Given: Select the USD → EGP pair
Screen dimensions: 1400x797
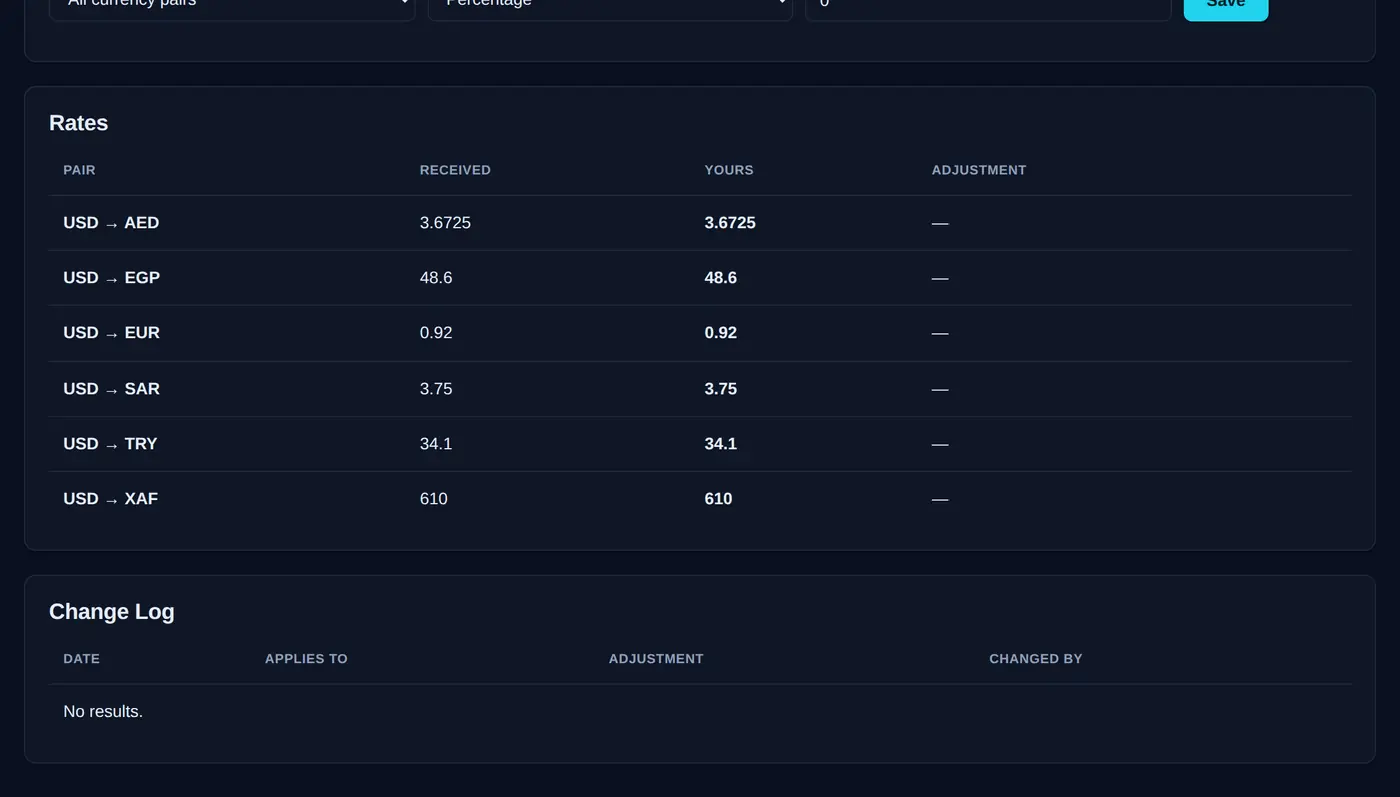Looking at the screenshot, I should tap(111, 278).
